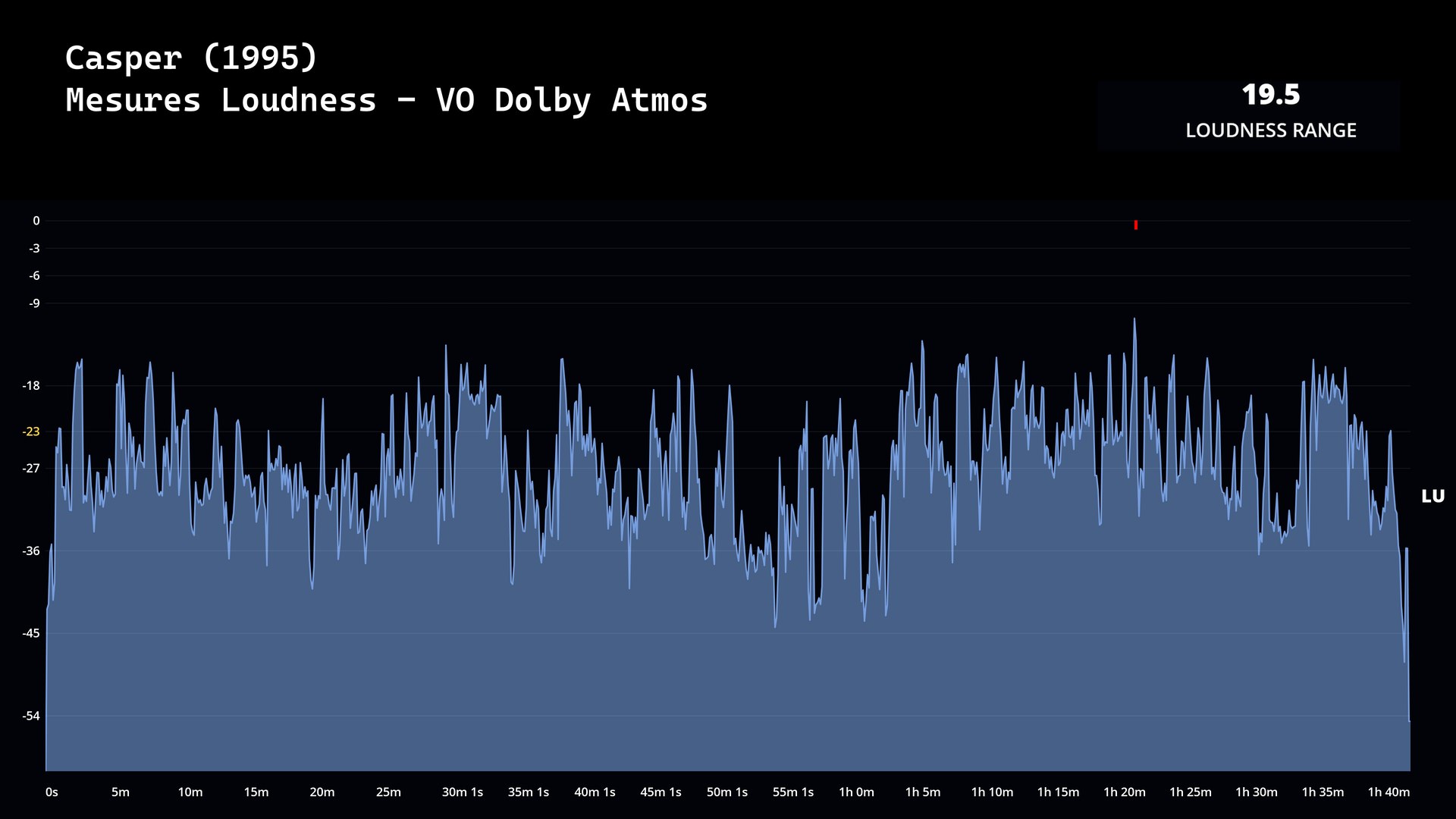The image size is (1456, 819).
Task: Click the '1h 15m' time axis label
Action: click(1058, 792)
